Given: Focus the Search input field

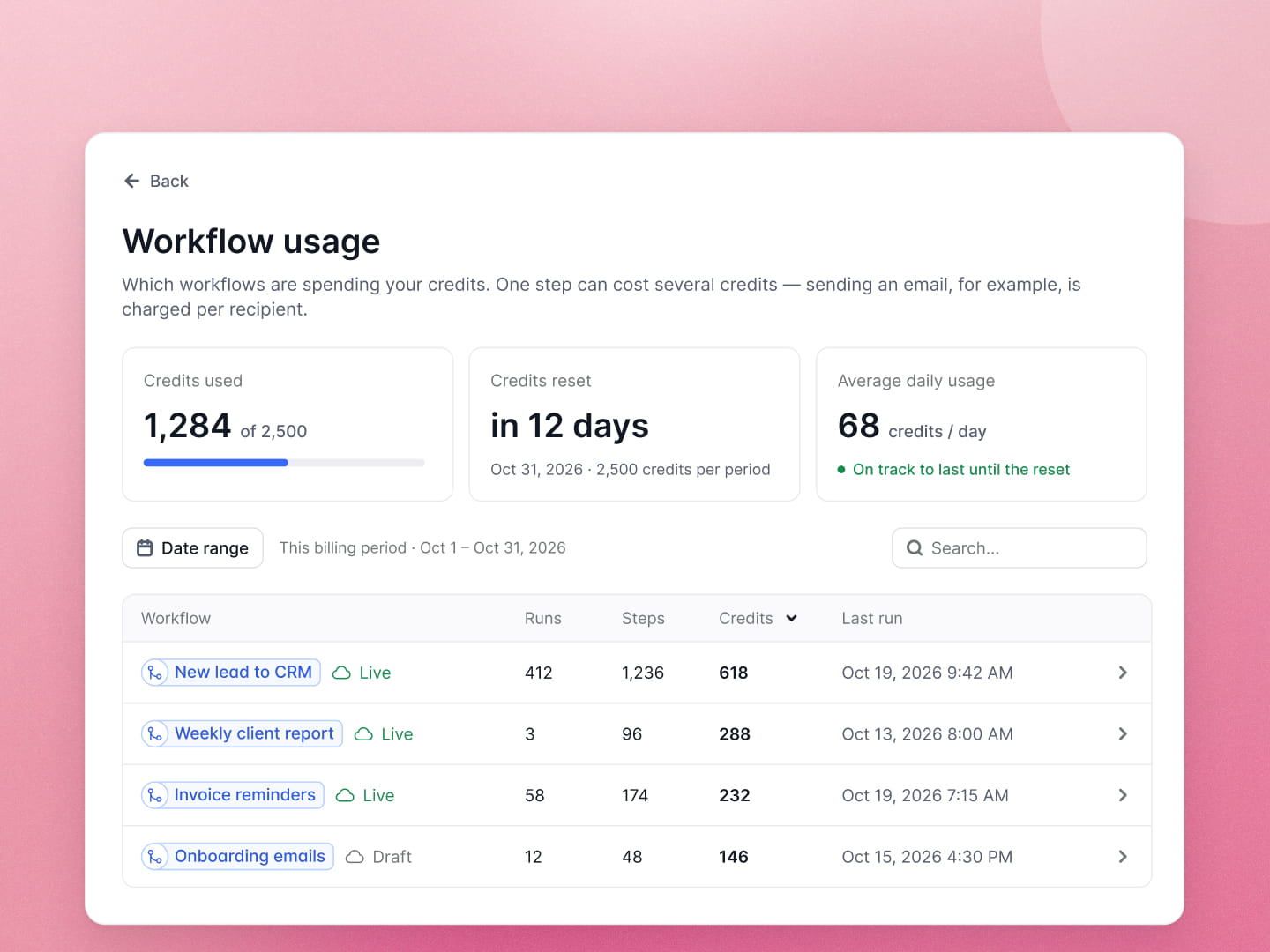Looking at the screenshot, I should coord(1019,548).
